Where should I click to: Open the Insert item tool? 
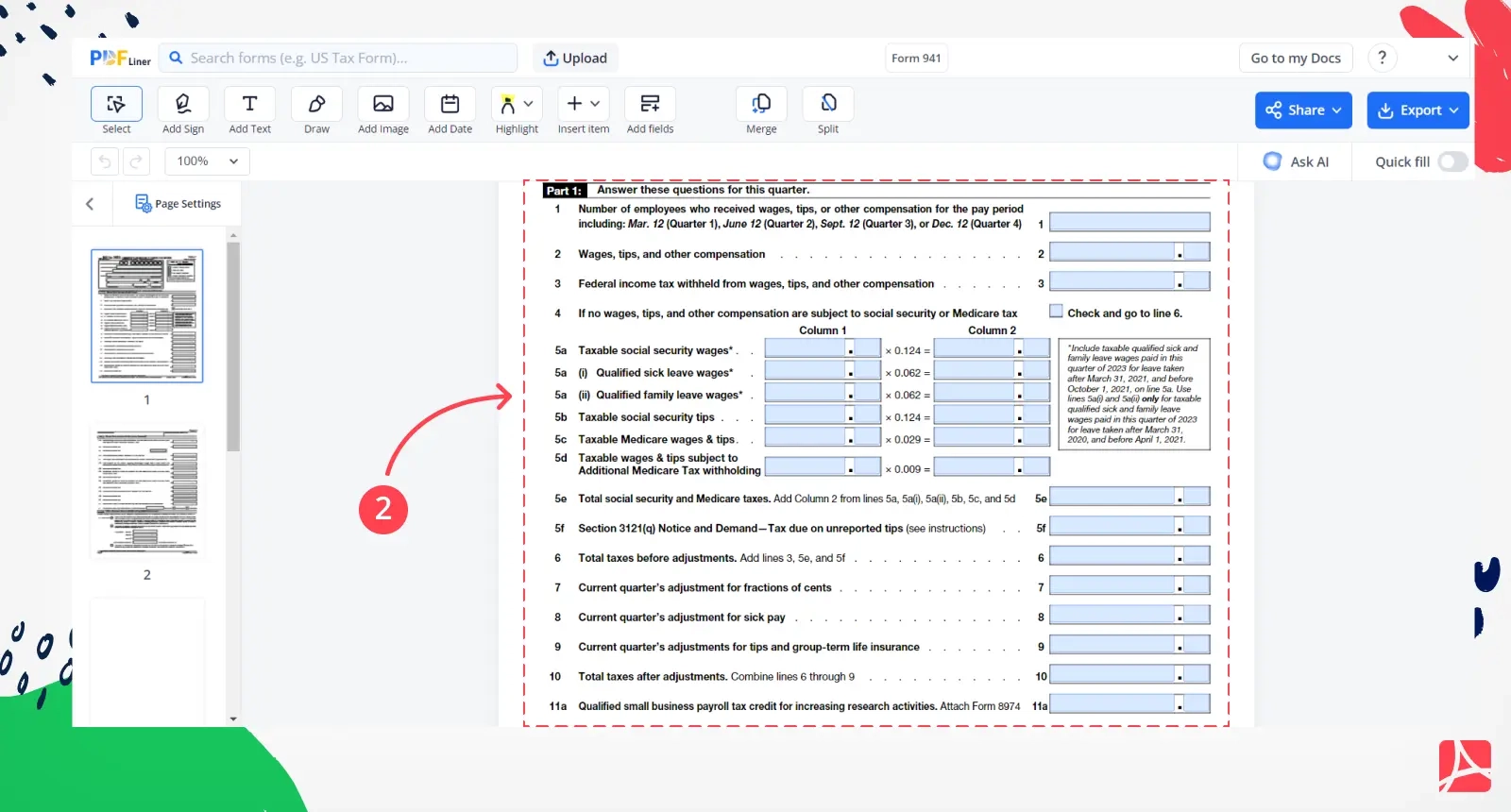(x=575, y=104)
